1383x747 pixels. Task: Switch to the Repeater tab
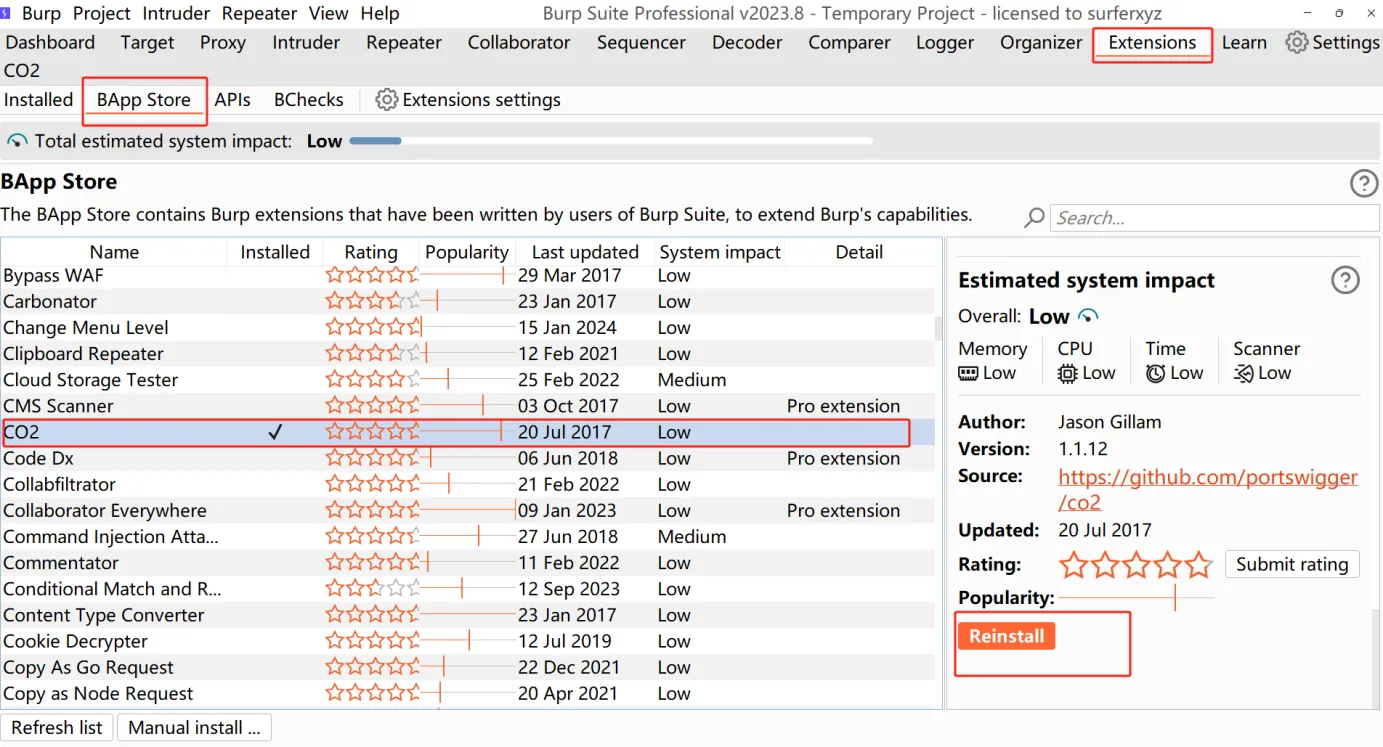tap(404, 42)
